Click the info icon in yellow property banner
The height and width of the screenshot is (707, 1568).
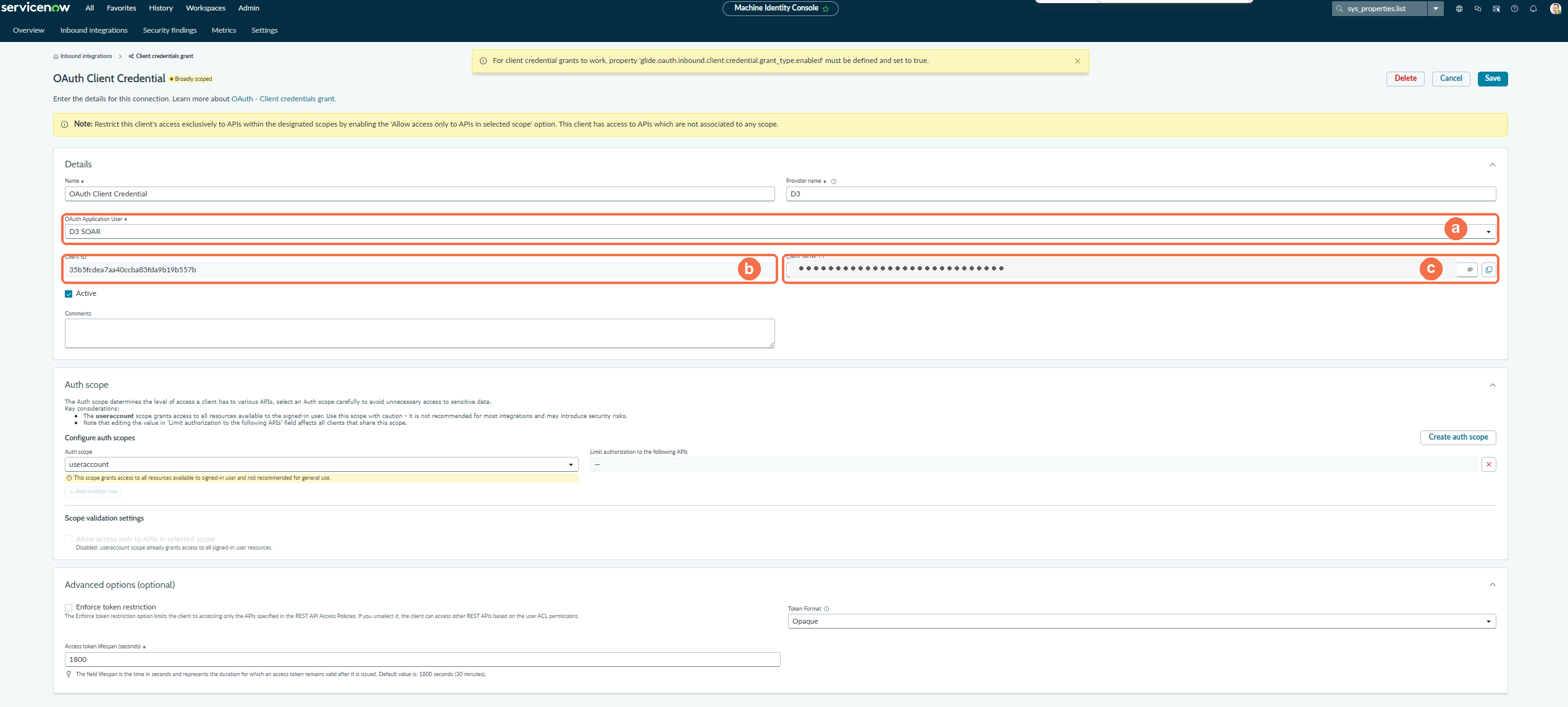(x=484, y=61)
